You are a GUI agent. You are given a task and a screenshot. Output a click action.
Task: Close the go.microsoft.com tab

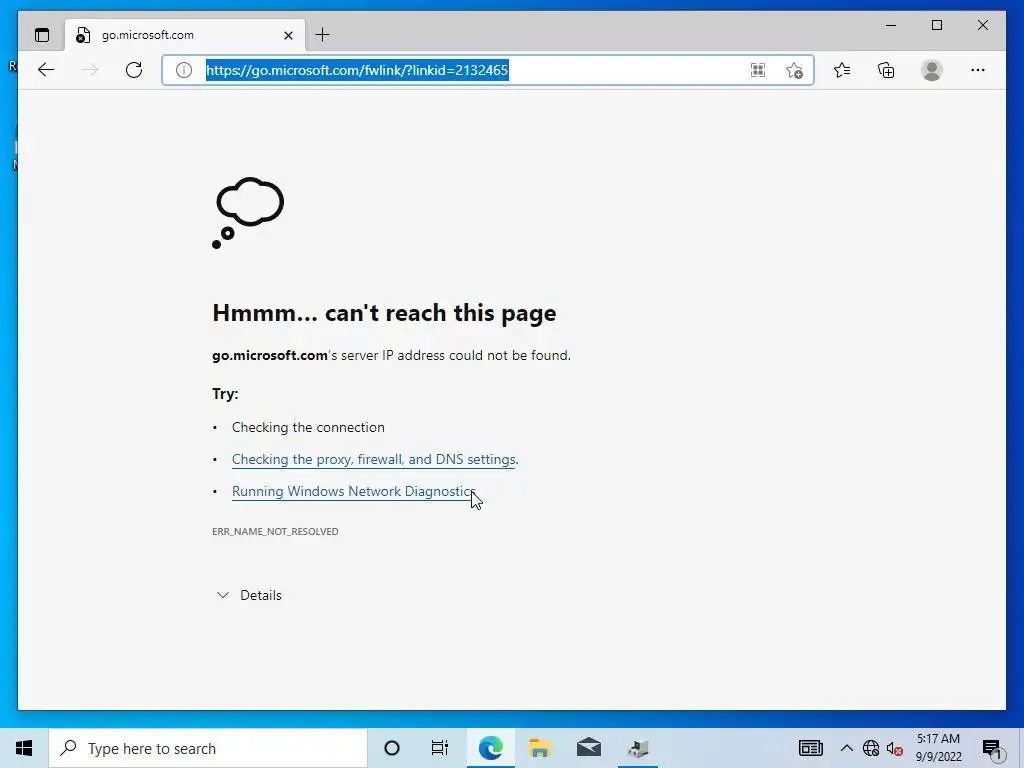pyautogui.click(x=288, y=35)
